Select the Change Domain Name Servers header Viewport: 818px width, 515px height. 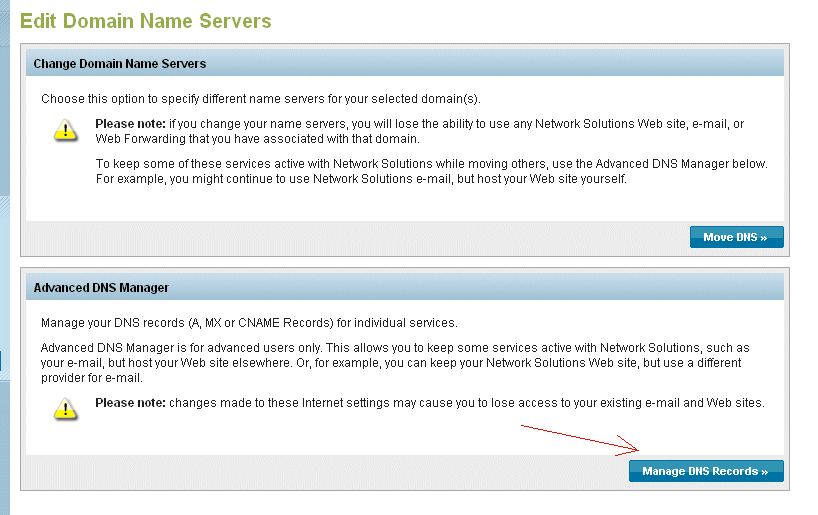coord(120,64)
